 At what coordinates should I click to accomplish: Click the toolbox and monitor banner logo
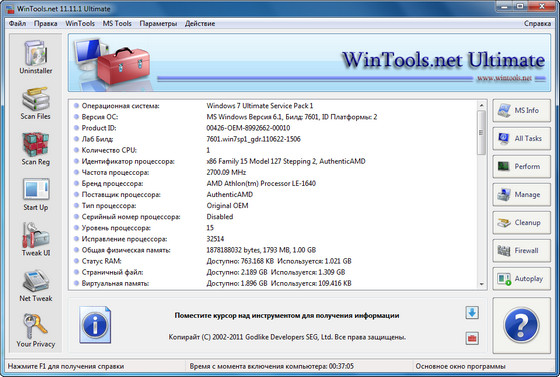tap(111, 64)
